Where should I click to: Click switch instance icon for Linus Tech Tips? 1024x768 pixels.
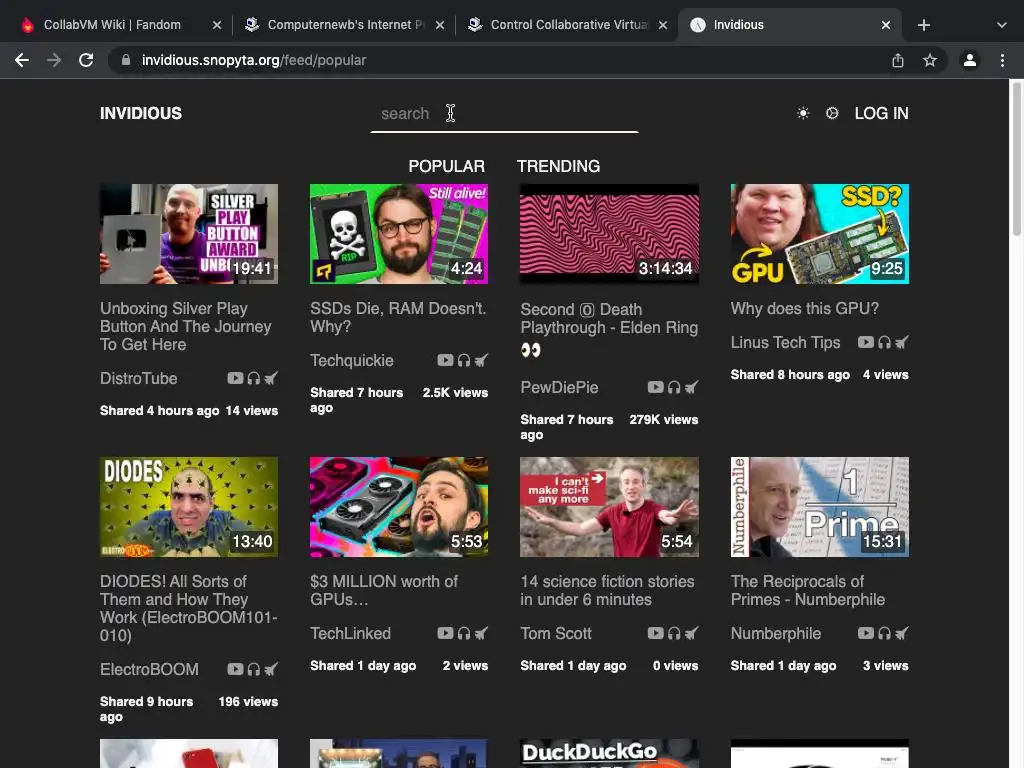pos(902,342)
